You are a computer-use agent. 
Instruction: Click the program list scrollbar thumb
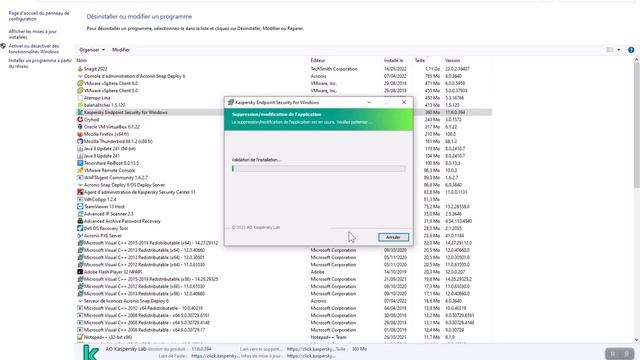pyautogui.click(x=637, y=124)
